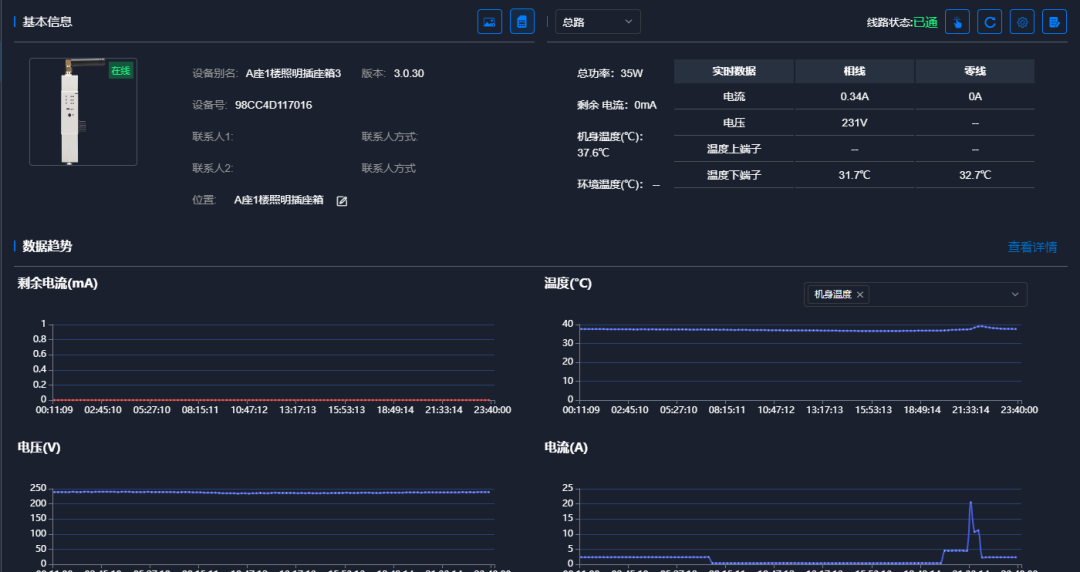Screen dimensions: 1080x572
Task: Click the 零线 column header
Action: point(975,71)
